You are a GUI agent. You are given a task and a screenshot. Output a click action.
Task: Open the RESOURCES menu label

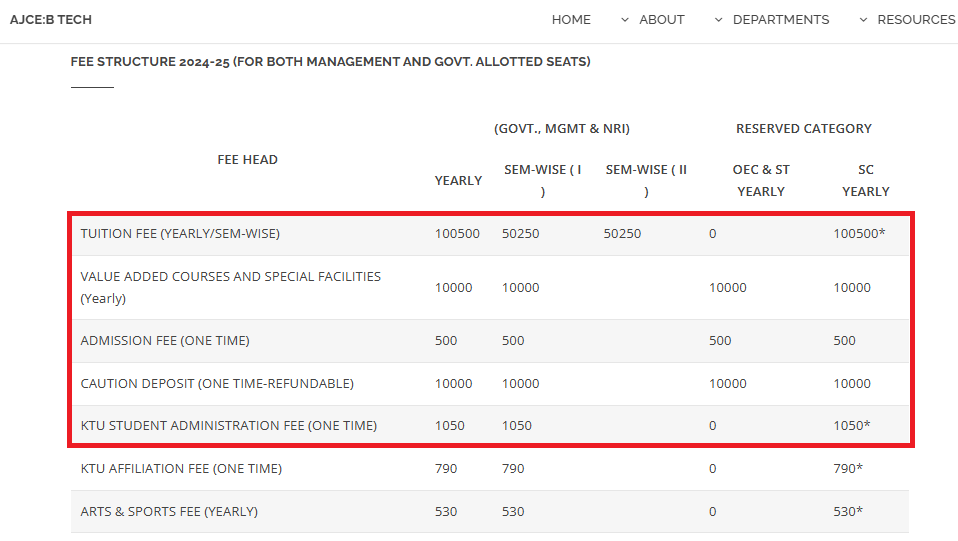click(916, 20)
